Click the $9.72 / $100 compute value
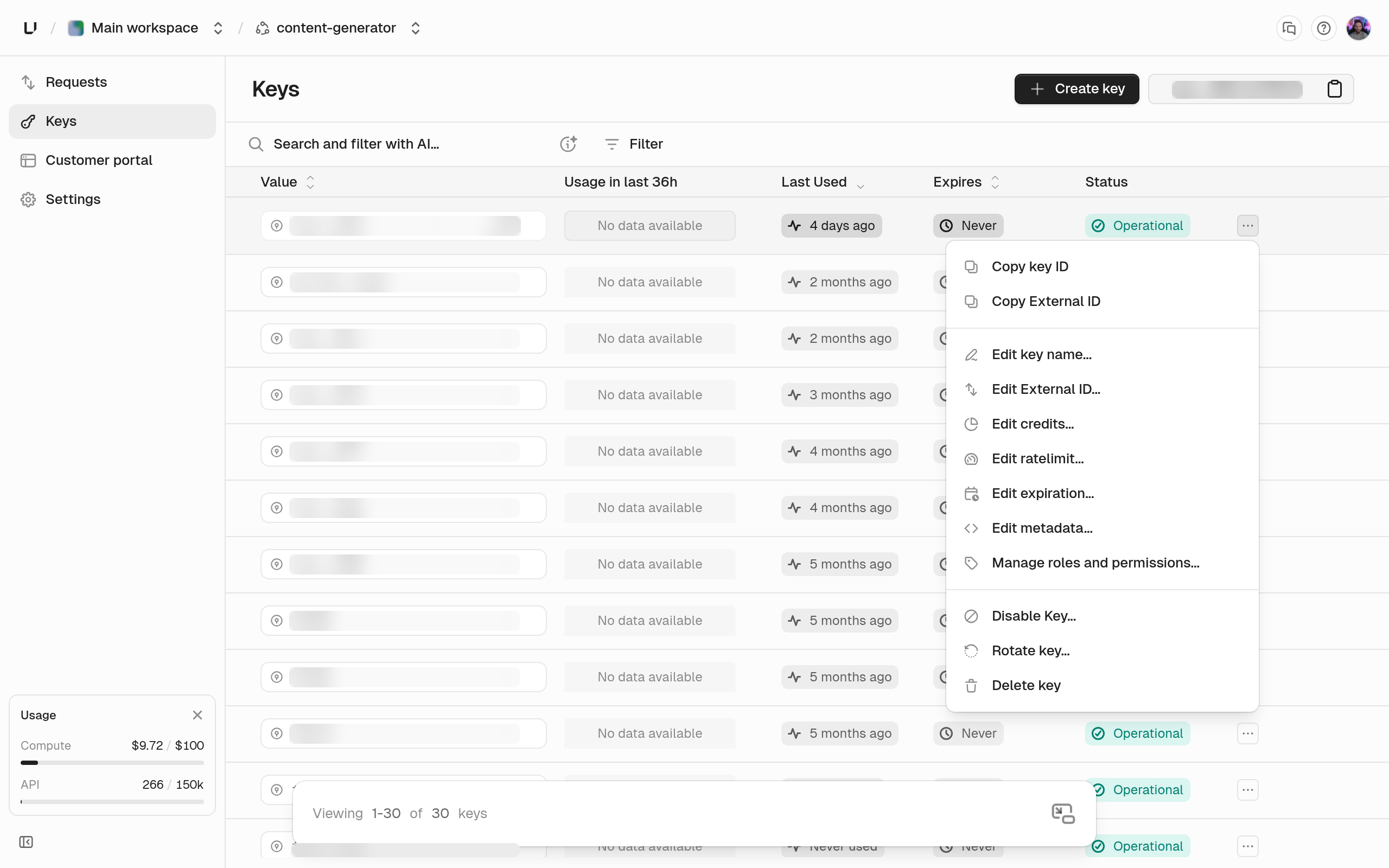 [168, 745]
